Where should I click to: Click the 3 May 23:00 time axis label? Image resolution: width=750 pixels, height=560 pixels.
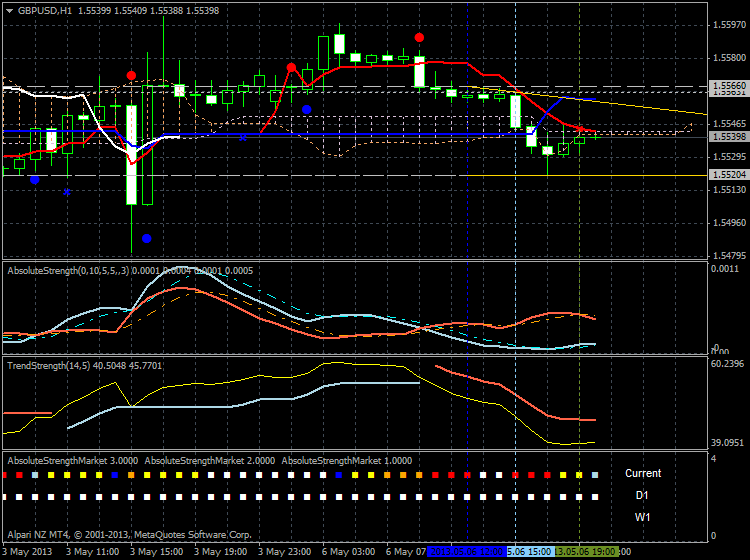click(285, 552)
